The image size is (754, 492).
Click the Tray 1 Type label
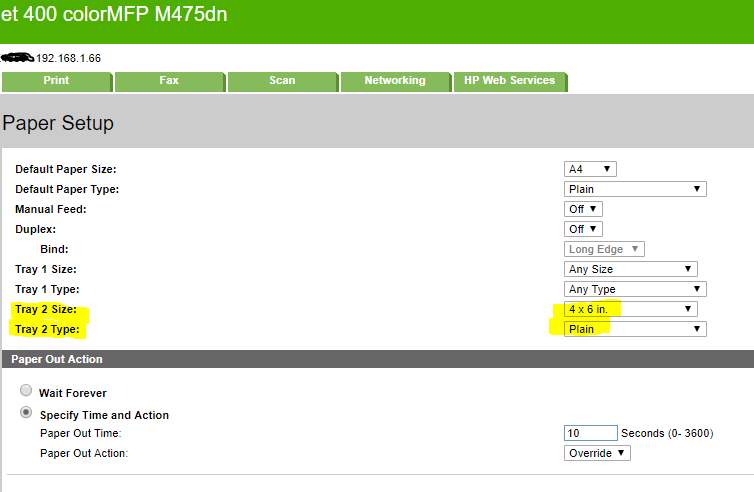pos(47,289)
